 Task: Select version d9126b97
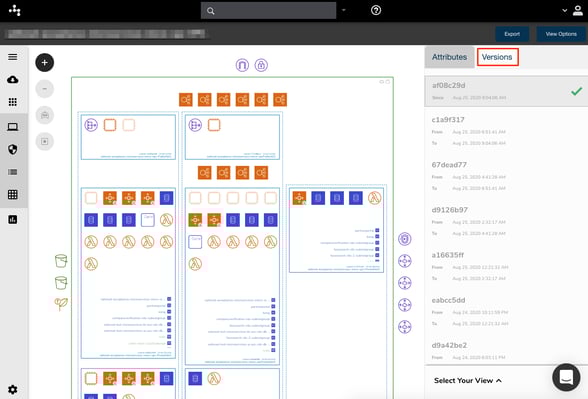pyautogui.click(x=506, y=221)
